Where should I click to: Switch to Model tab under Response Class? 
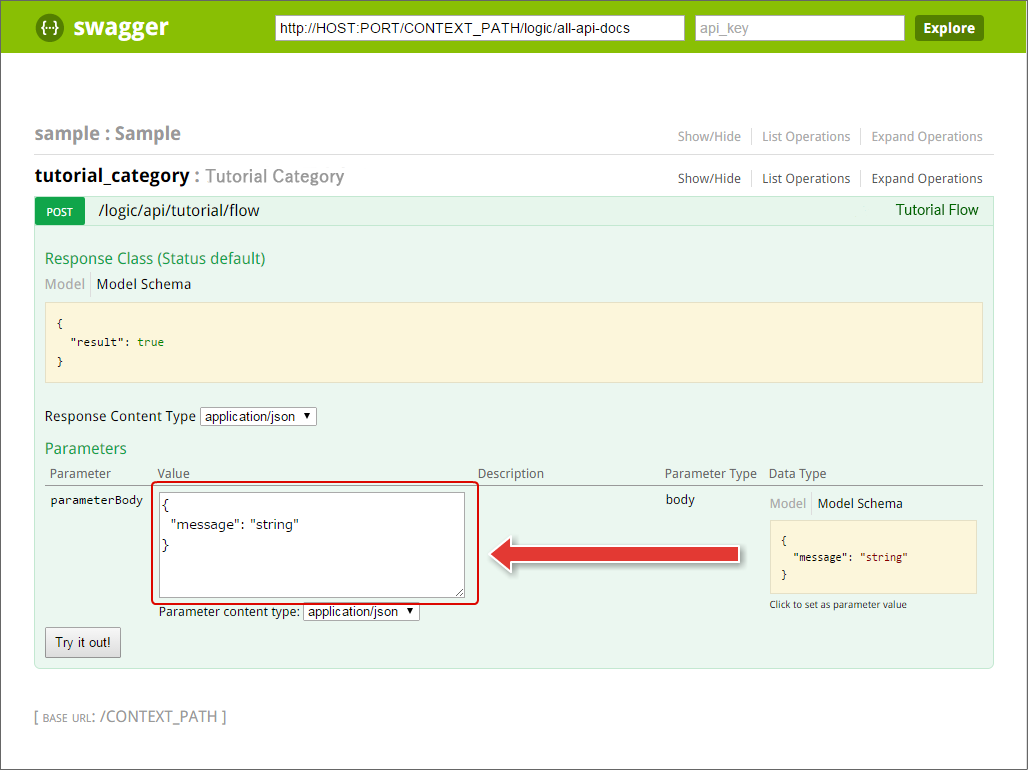click(x=64, y=284)
